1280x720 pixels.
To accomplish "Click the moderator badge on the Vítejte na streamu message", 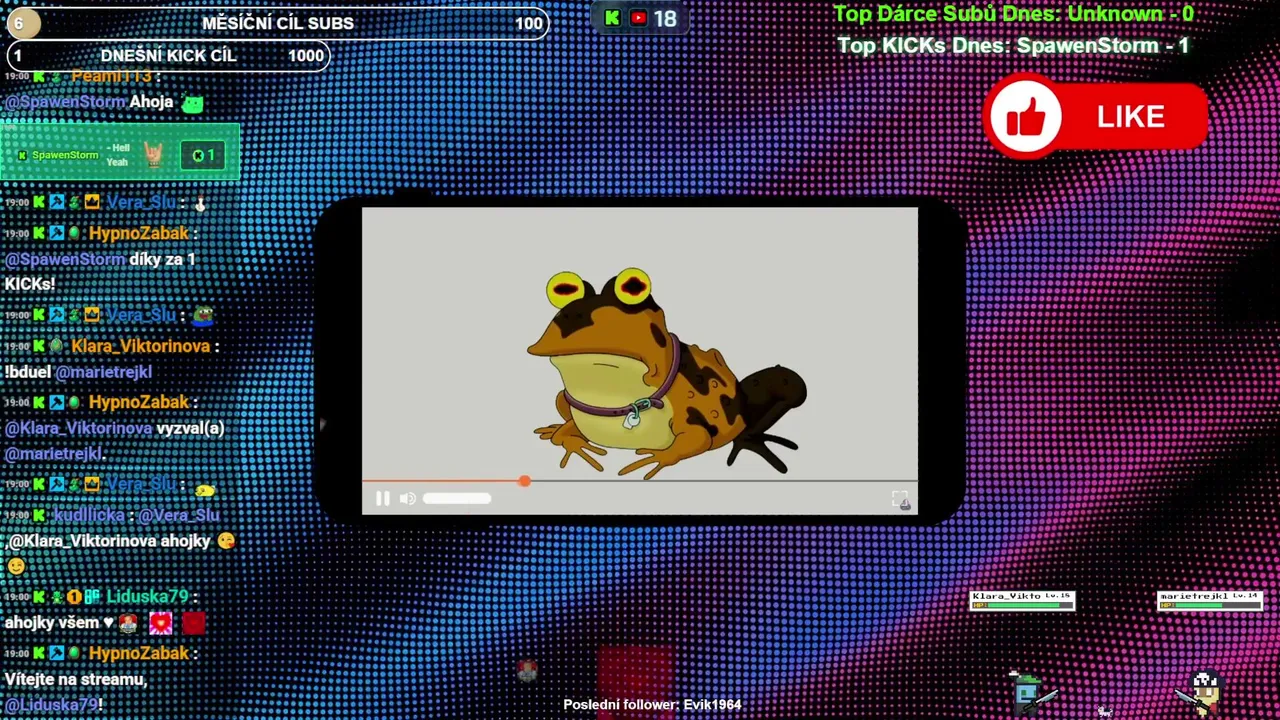I will pyautogui.click(x=56, y=653).
